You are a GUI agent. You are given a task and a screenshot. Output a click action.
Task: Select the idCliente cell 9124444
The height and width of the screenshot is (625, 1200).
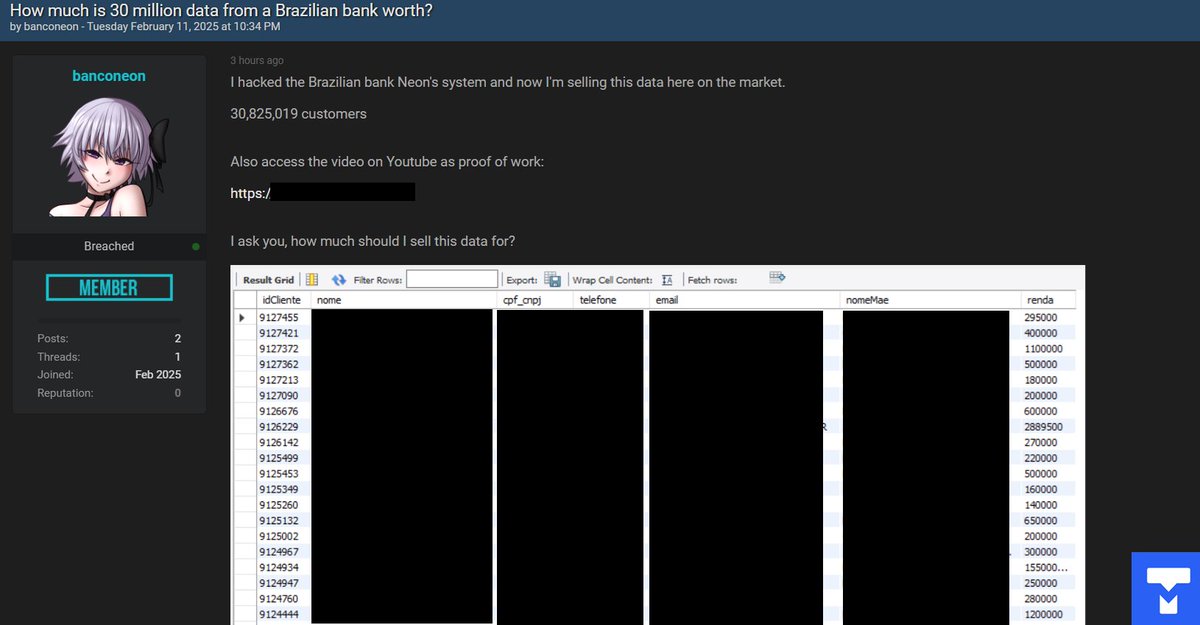pos(281,614)
